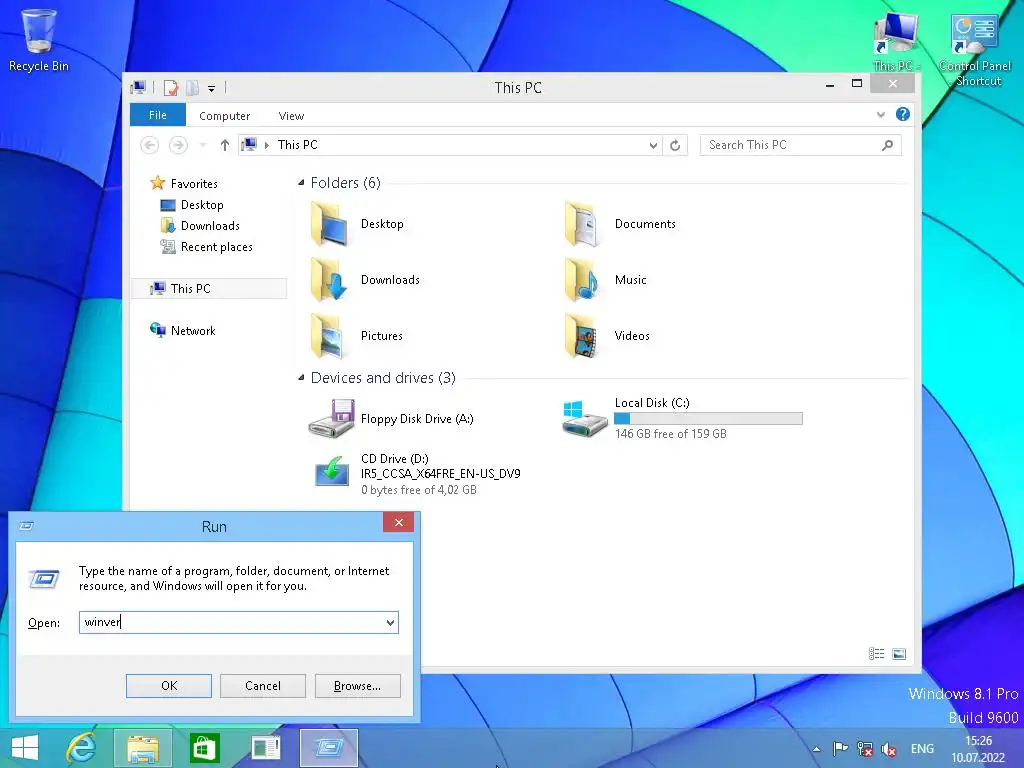This screenshot has height=768, width=1024.
Task: Switch to details view layout button
Action: point(876,653)
